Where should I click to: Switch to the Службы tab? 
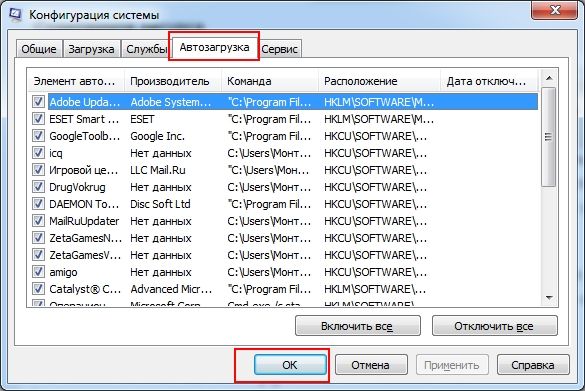pos(146,49)
